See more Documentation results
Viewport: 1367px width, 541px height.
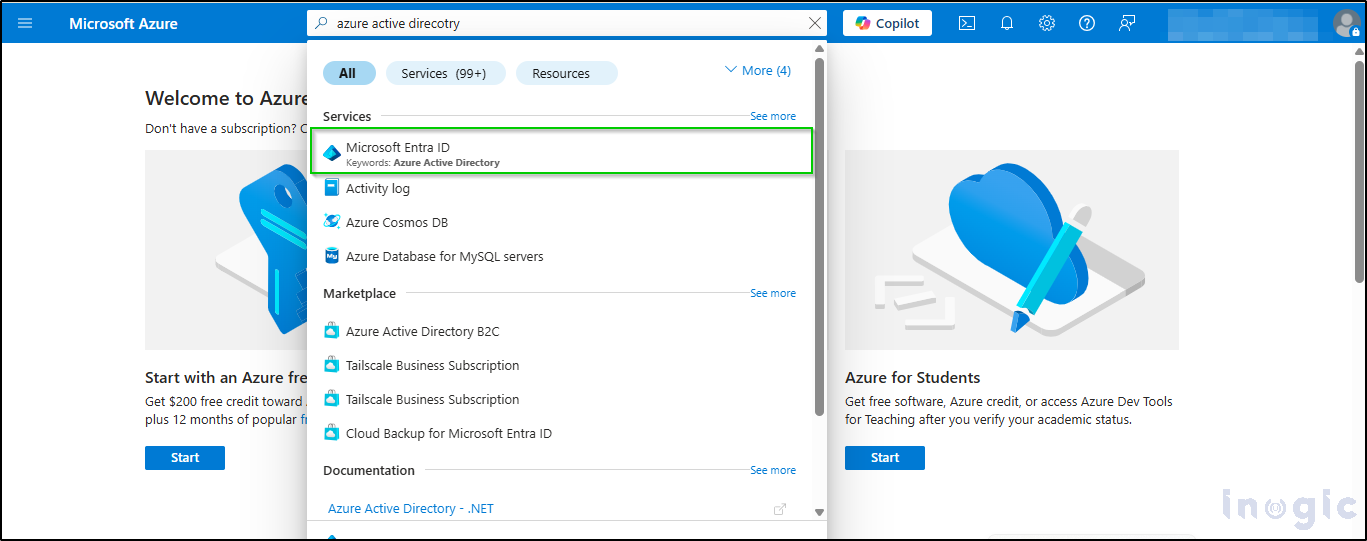[x=773, y=470]
